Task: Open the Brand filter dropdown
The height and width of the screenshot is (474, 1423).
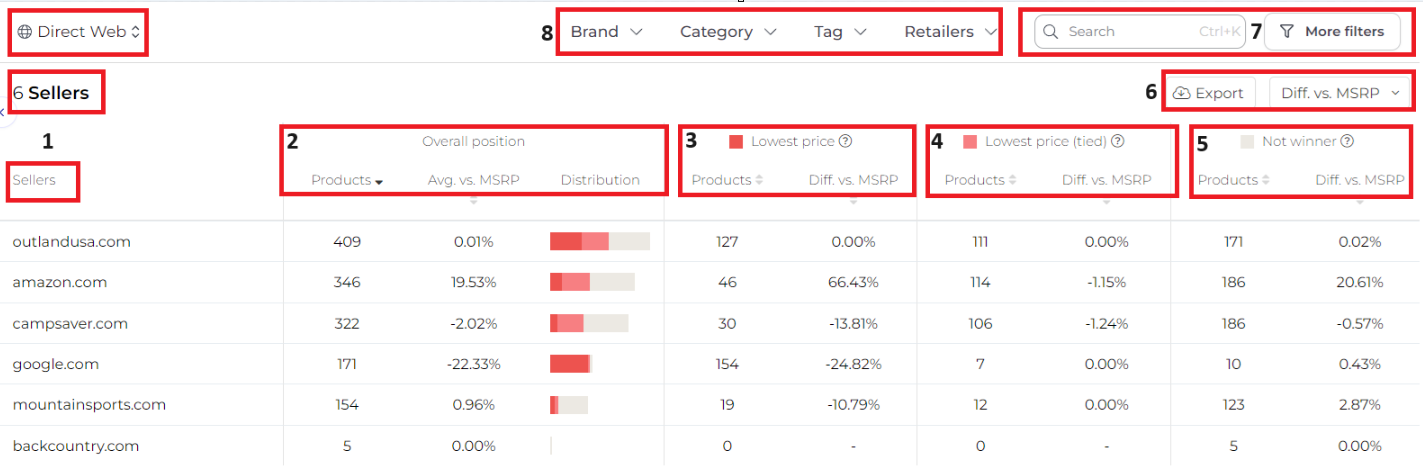Action: click(x=606, y=32)
